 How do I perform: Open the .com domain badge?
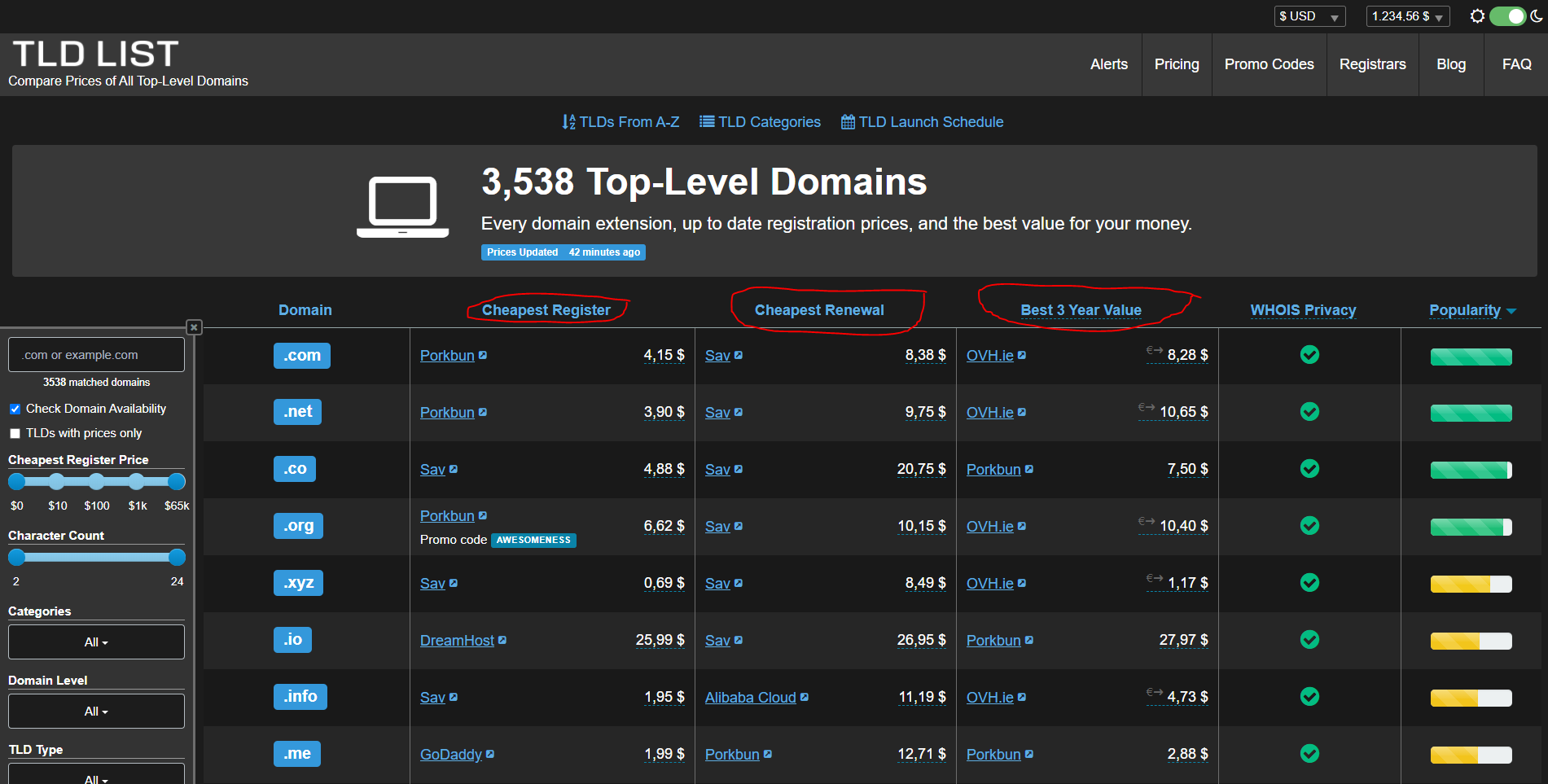pyautogui.click(x=302, y=356)
